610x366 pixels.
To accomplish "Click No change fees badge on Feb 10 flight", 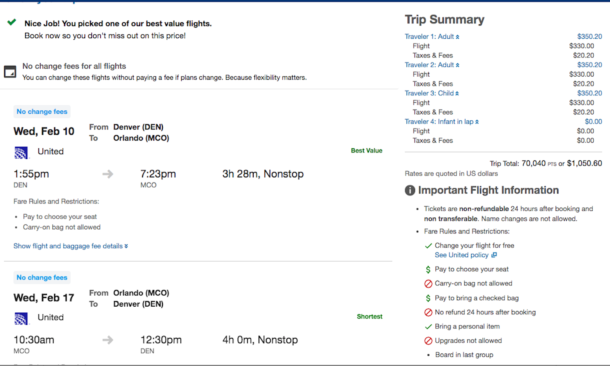I will [42, 112].
